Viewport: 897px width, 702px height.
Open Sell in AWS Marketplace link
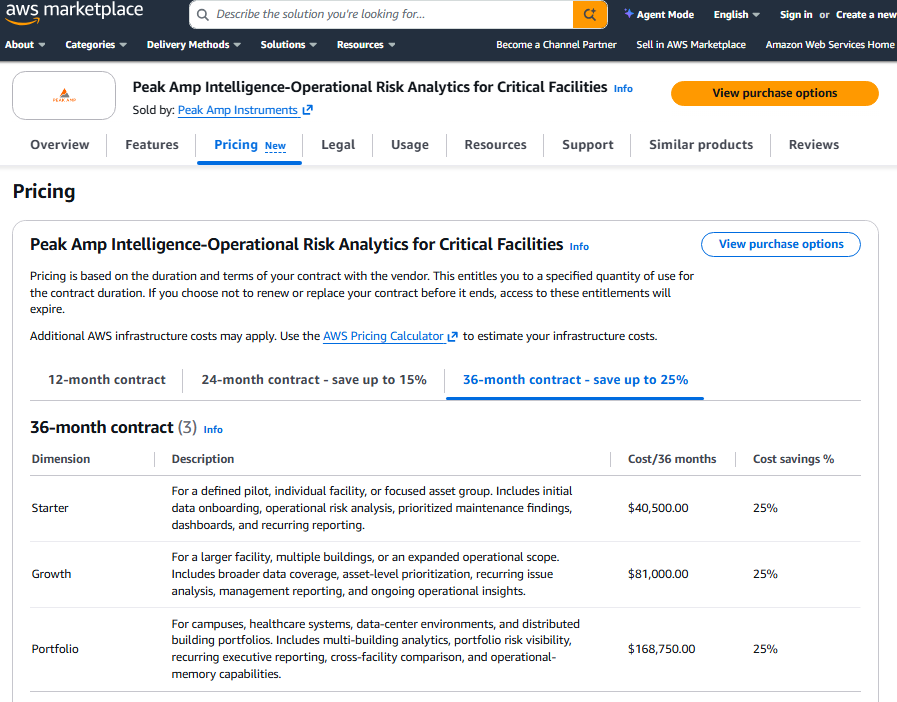691,45
